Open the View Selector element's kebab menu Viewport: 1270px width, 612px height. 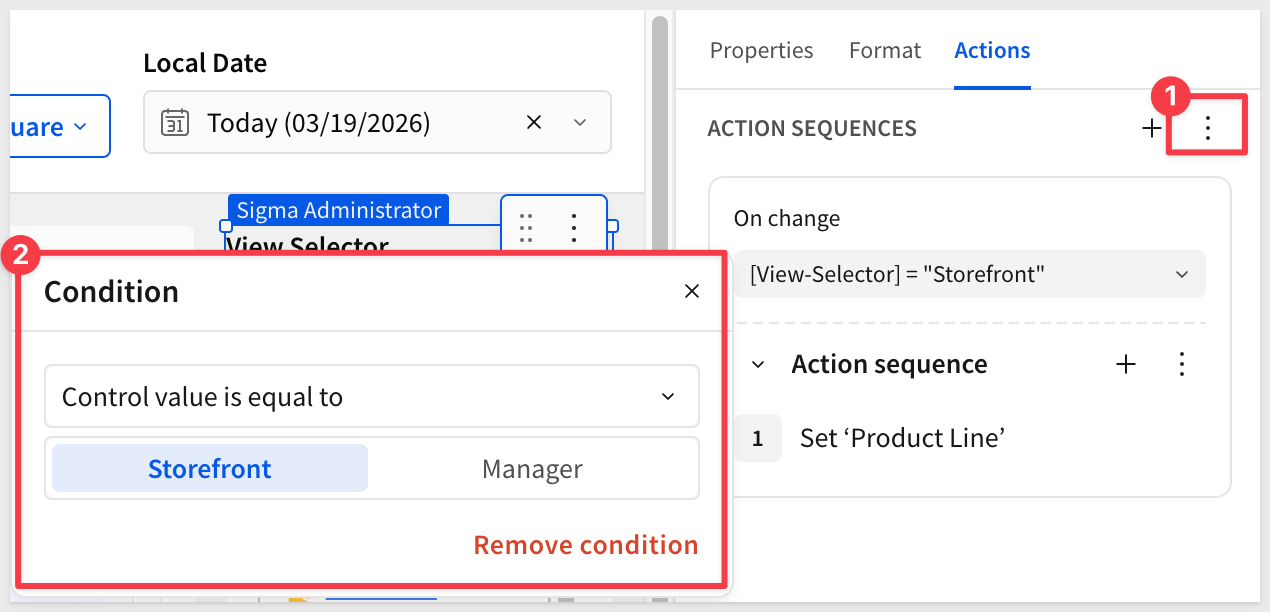574,228
